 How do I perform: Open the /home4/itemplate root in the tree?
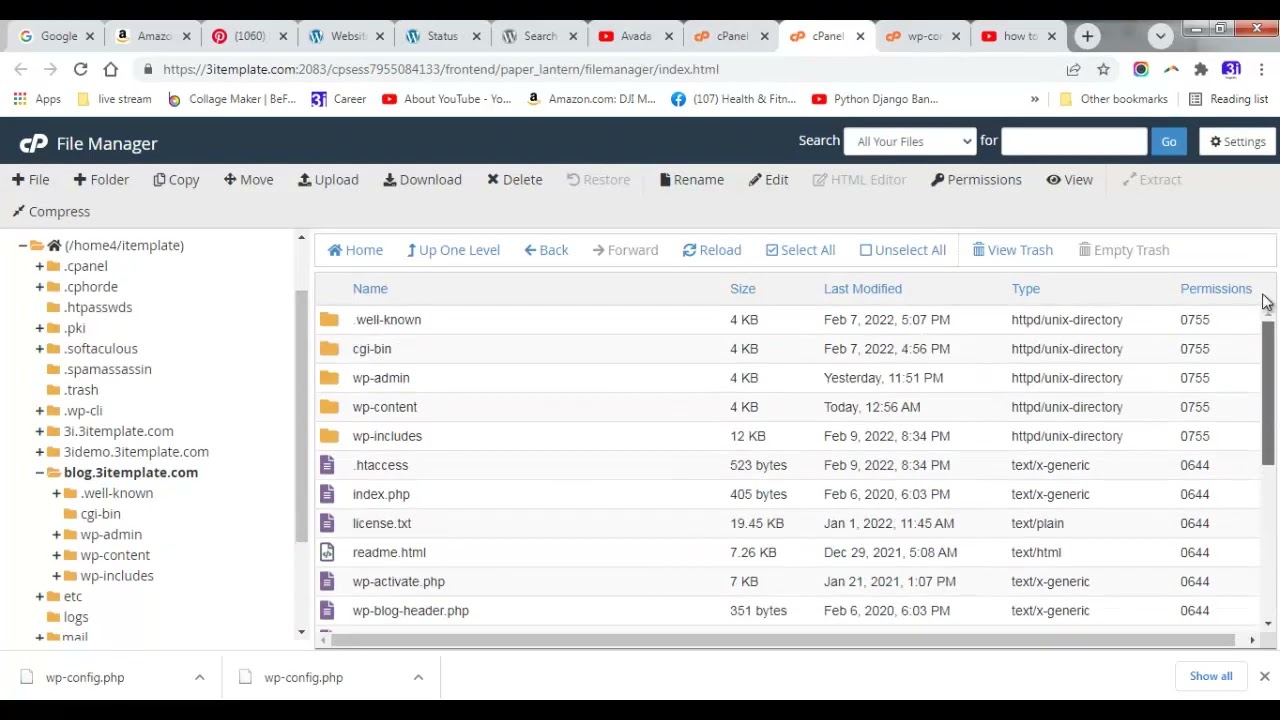click(x=124, y=245)
